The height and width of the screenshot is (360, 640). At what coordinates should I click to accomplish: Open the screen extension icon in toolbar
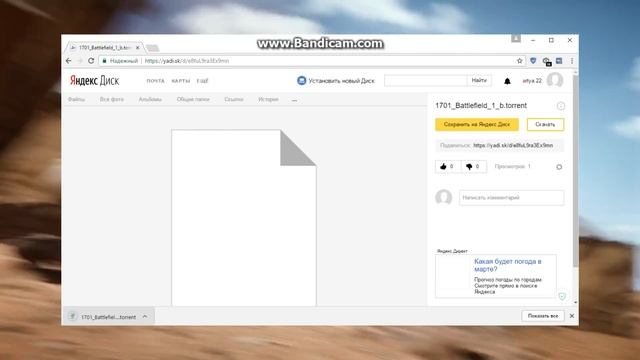pyautogui.click(x=546, y=61)
